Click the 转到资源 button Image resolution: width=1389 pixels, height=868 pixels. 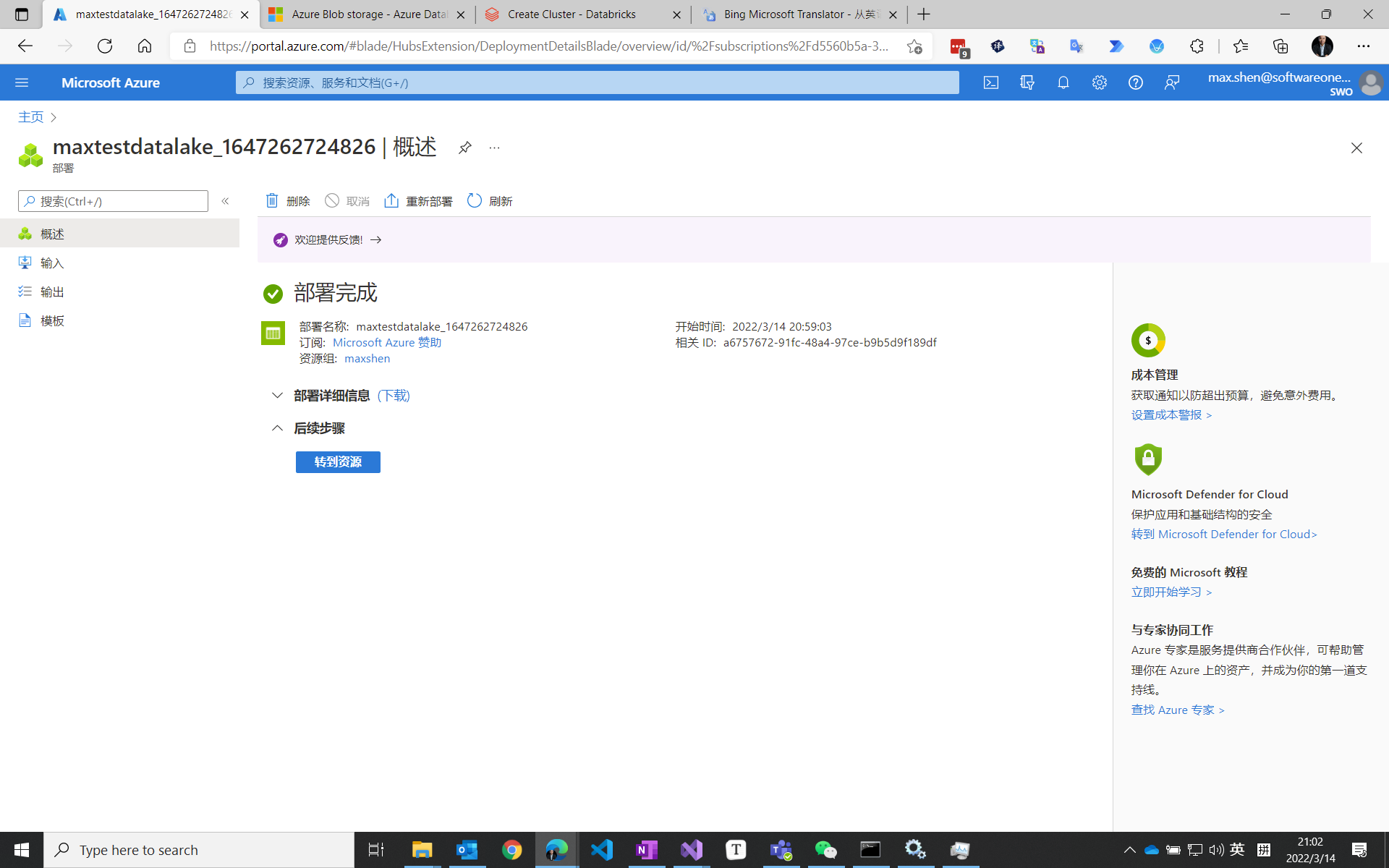pos(337,461)
